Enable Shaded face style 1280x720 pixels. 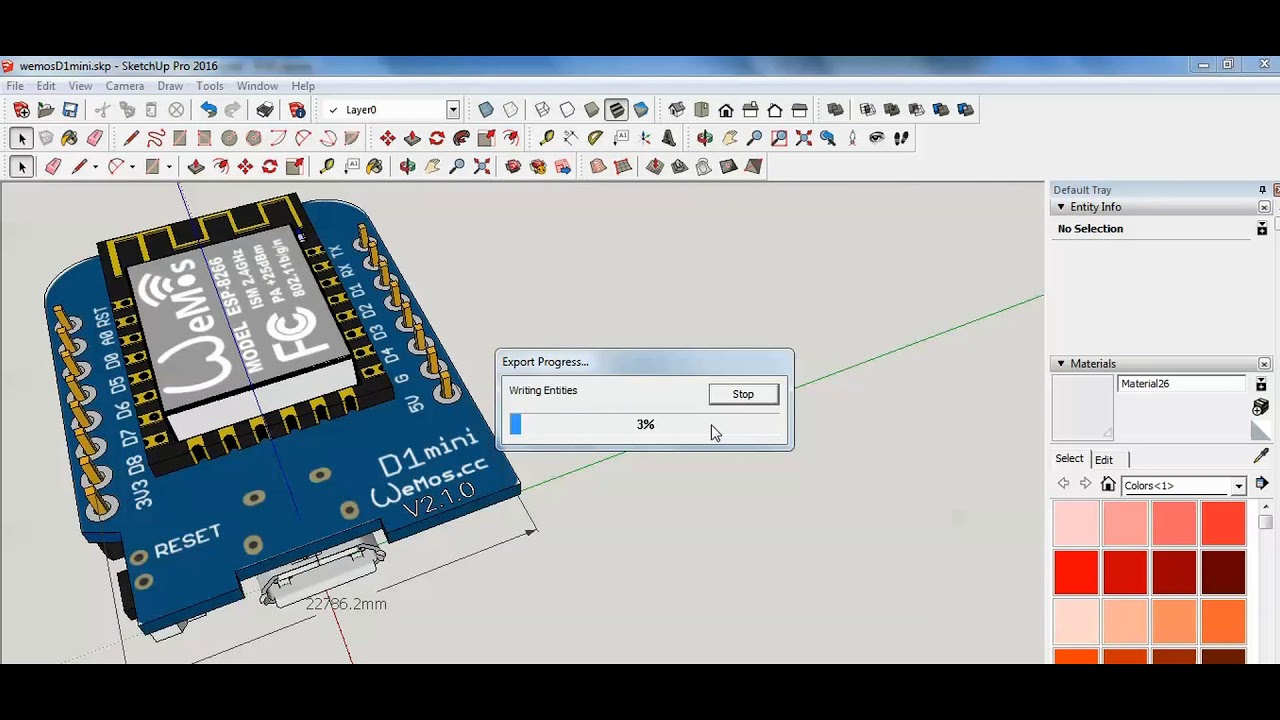[x=592, y=110]
